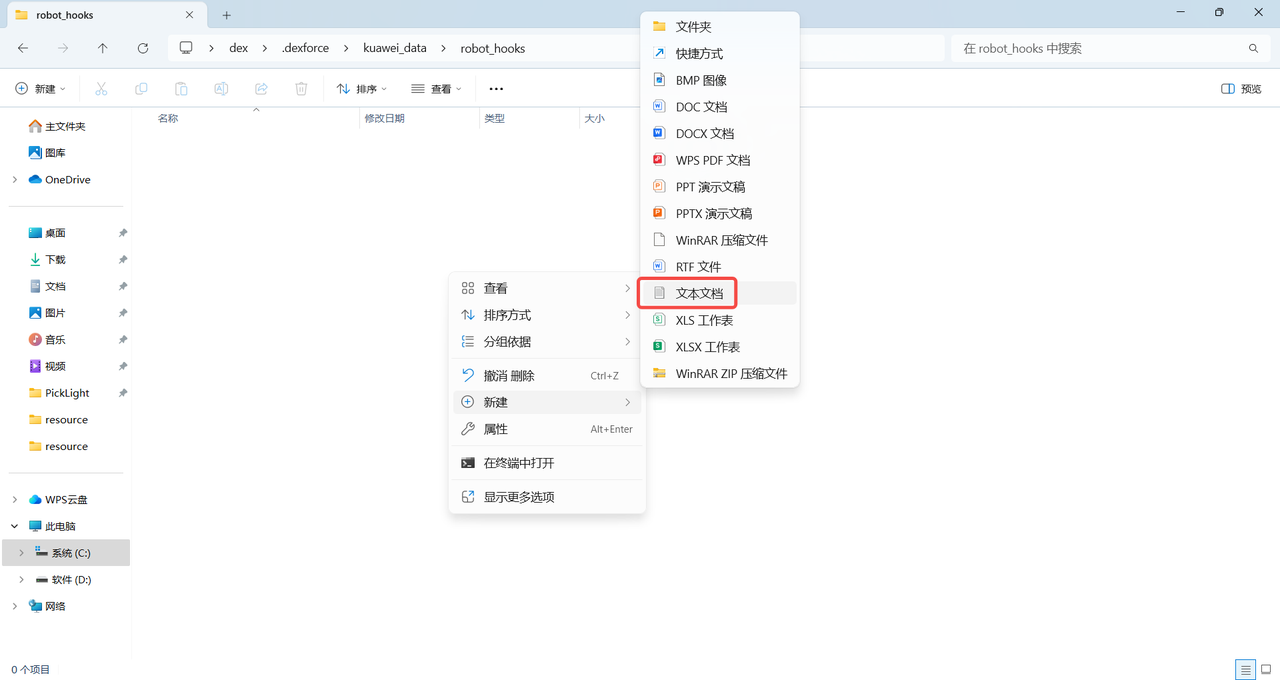Screen dimensions: 1280x680
Task: Select the Cut icon on the toolbar
Action: click(100, 88)
